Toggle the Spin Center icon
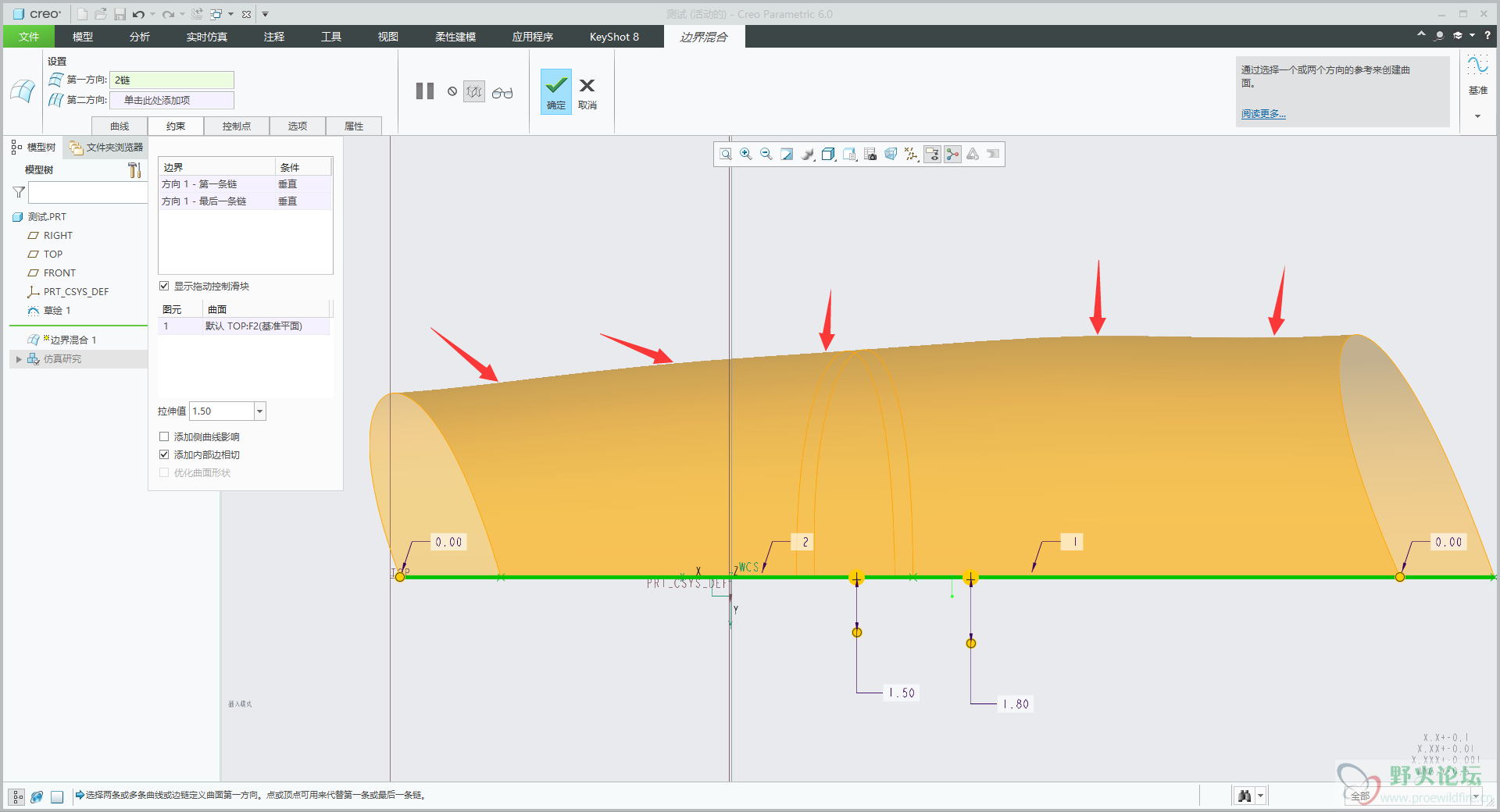1500x812 pixels. [952, 155]
